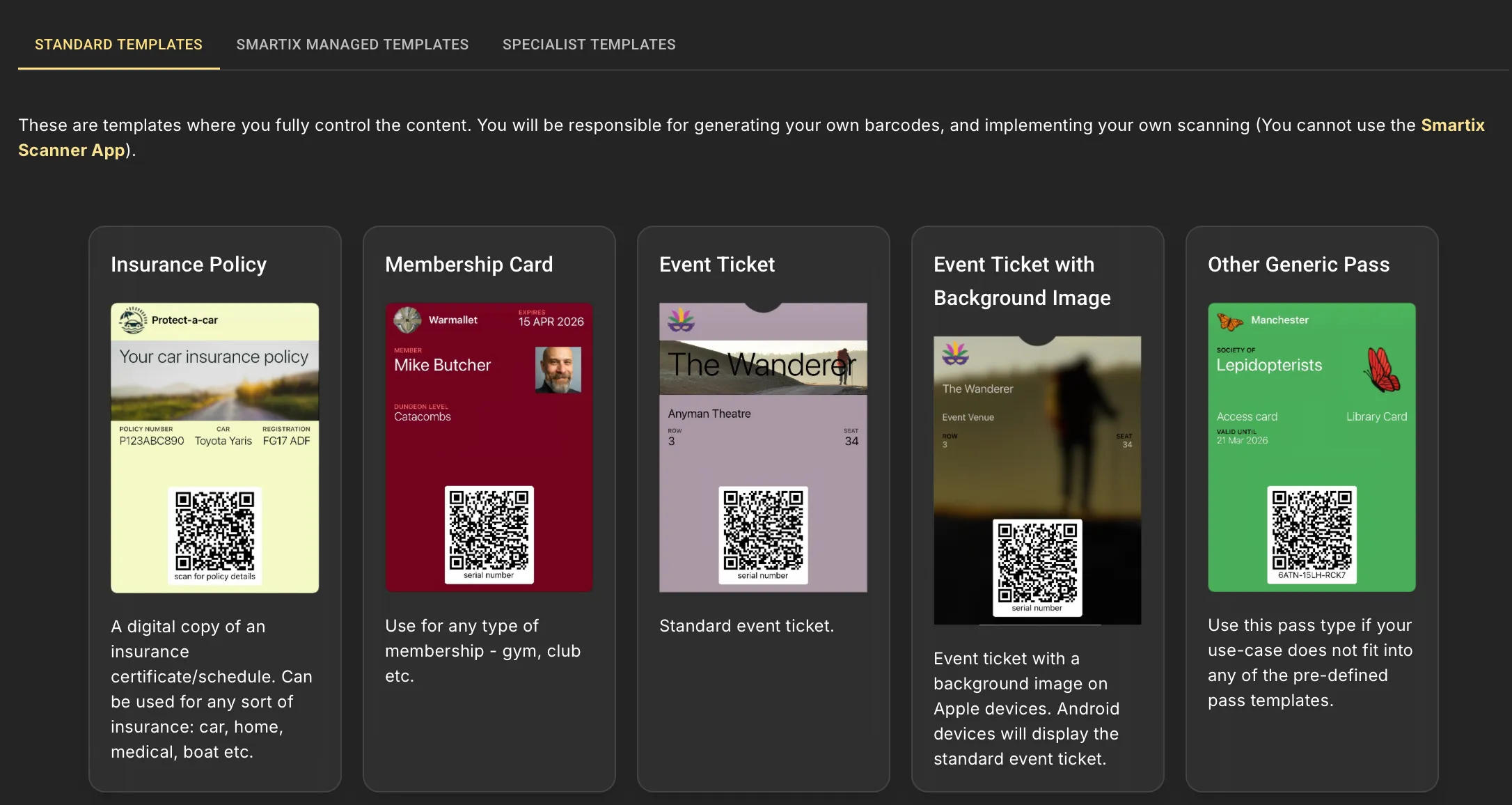Click the Insurance Policy QR code
Image resolution: width=1512 pixels, height=805 pixels.
tap(214, 531)
